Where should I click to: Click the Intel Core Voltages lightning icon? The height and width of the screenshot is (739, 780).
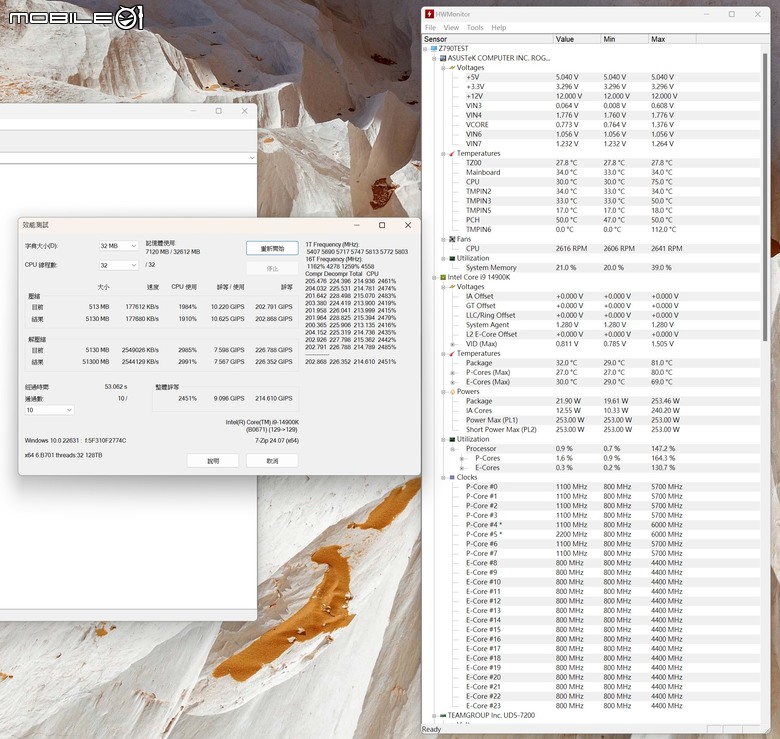[452, 286]
